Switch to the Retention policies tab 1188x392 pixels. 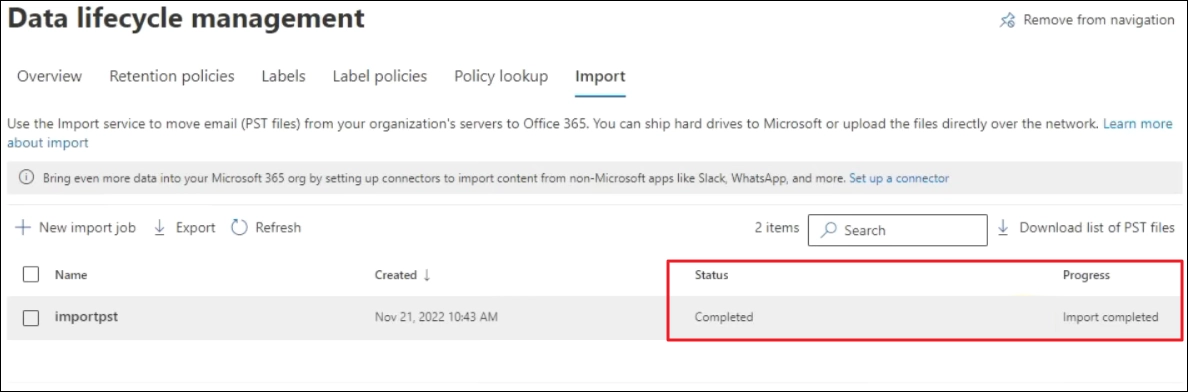pos(172,76)
